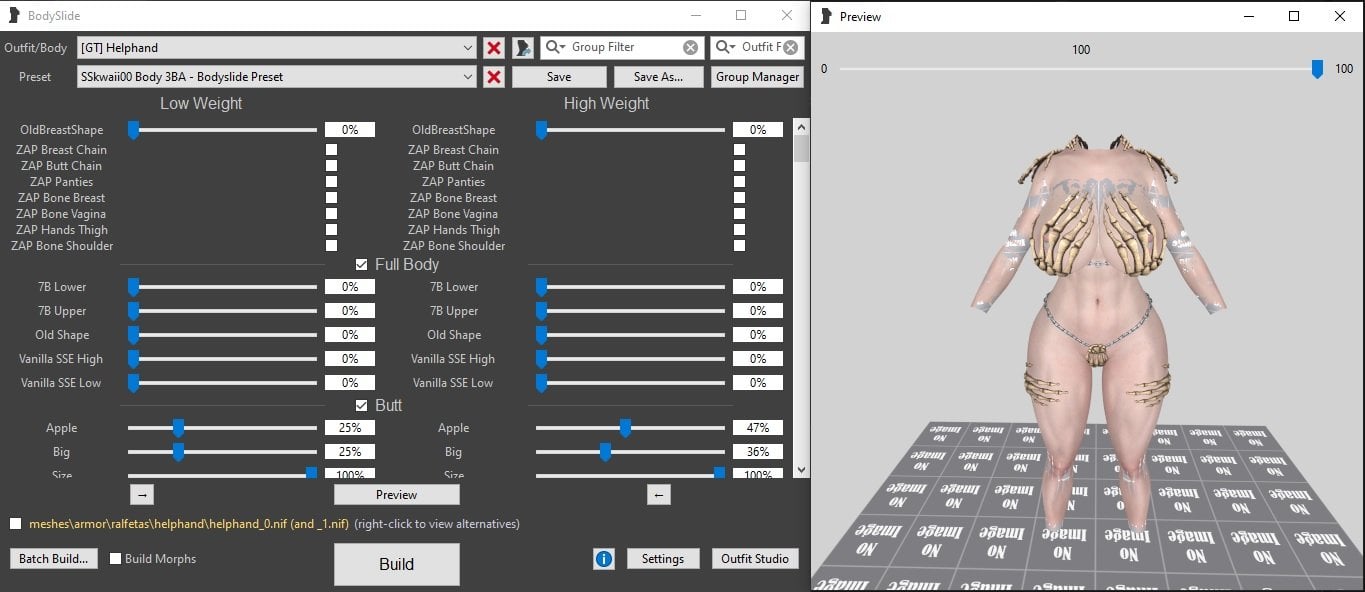The image size is (1365, 592).
Task: Copy low weight values to high weight arrow
Action: click(x=142, y=494)
